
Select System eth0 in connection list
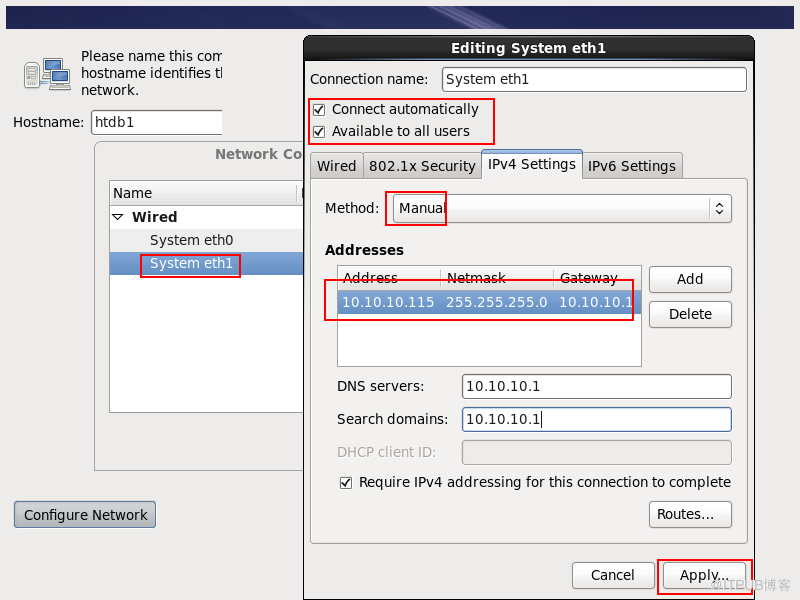pyautogui.click(x=207, y=240)
